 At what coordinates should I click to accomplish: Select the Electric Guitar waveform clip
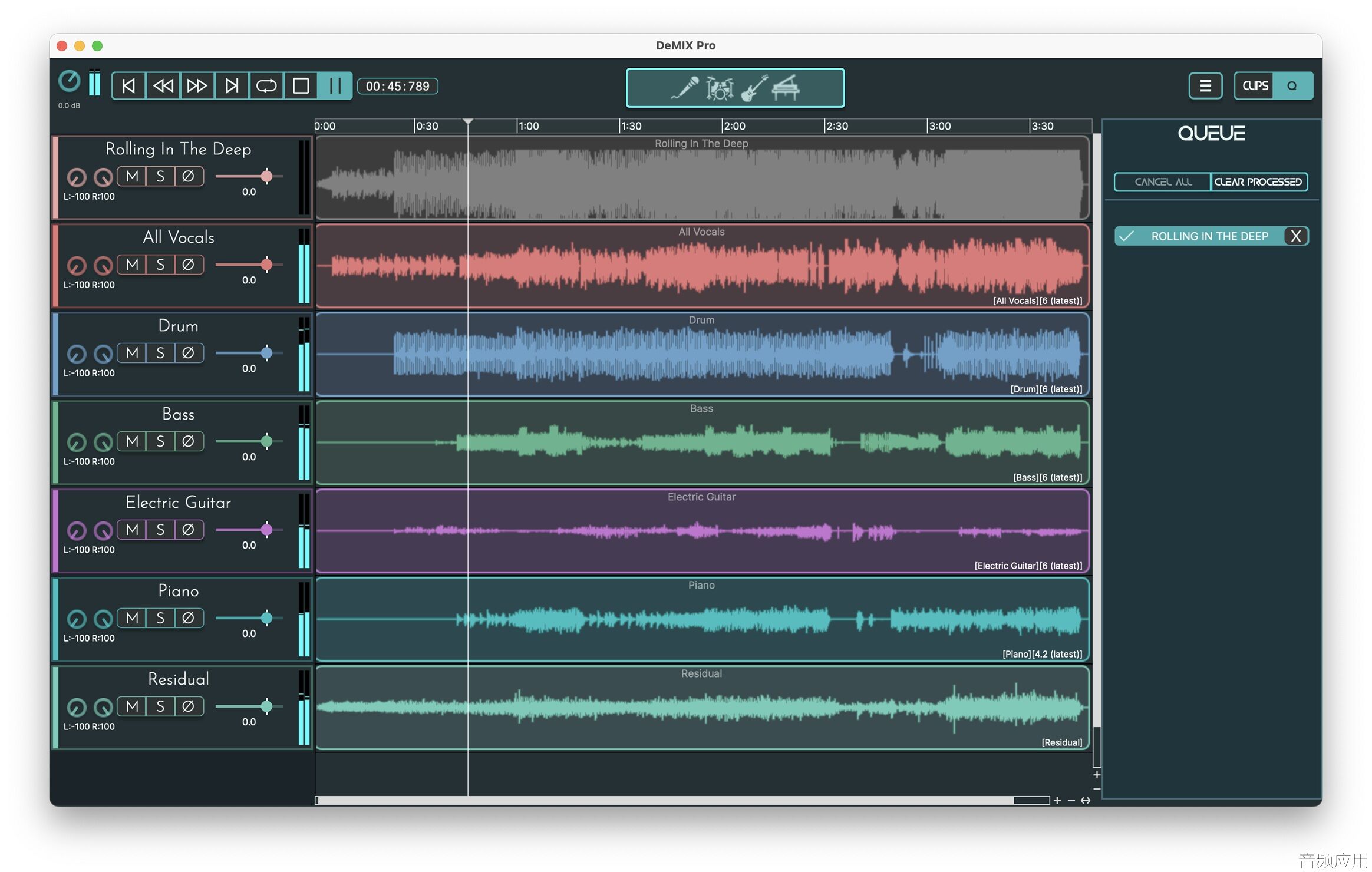click(x=703, y=531)
